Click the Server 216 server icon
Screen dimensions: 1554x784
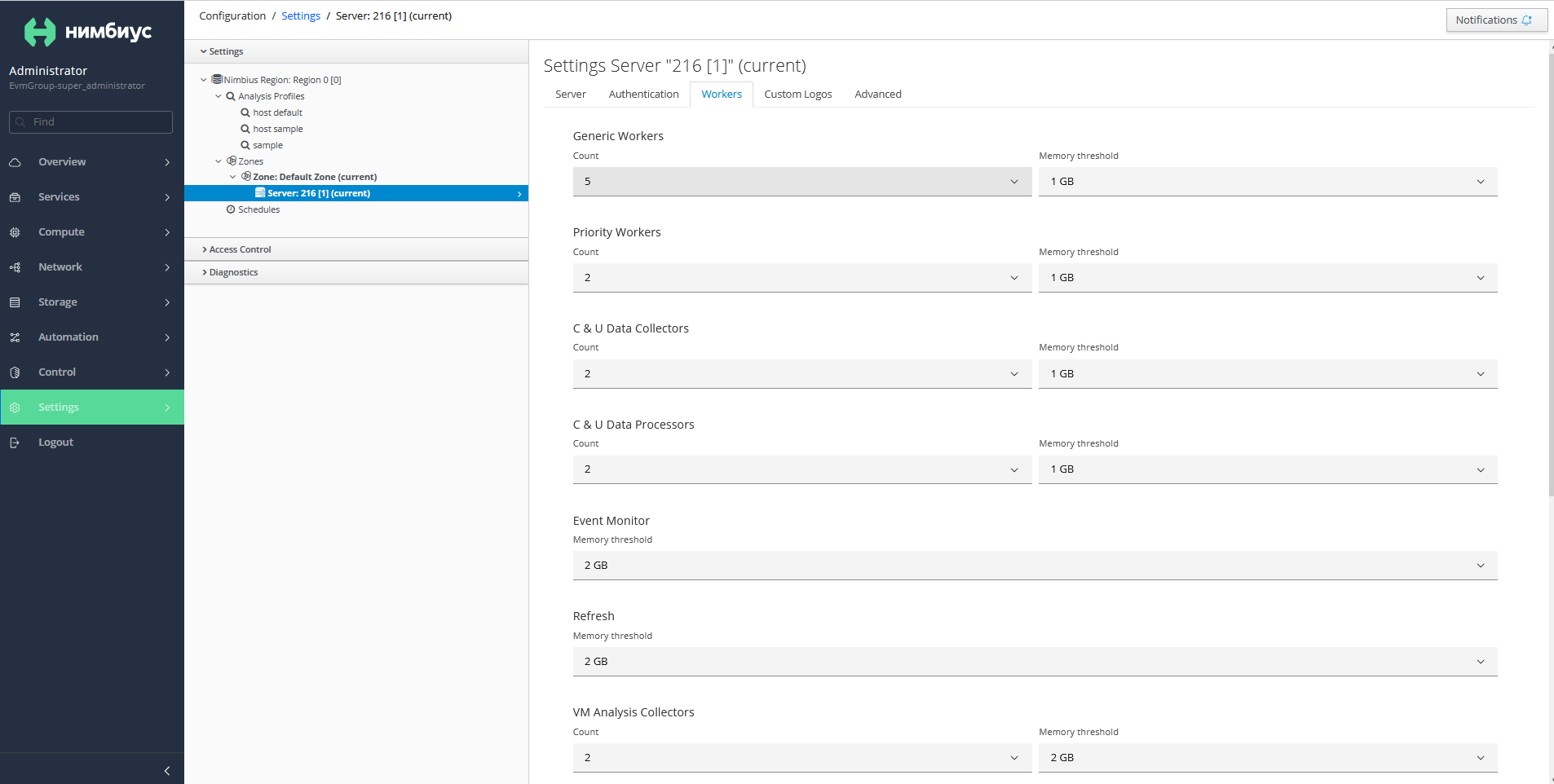[260, 192]
